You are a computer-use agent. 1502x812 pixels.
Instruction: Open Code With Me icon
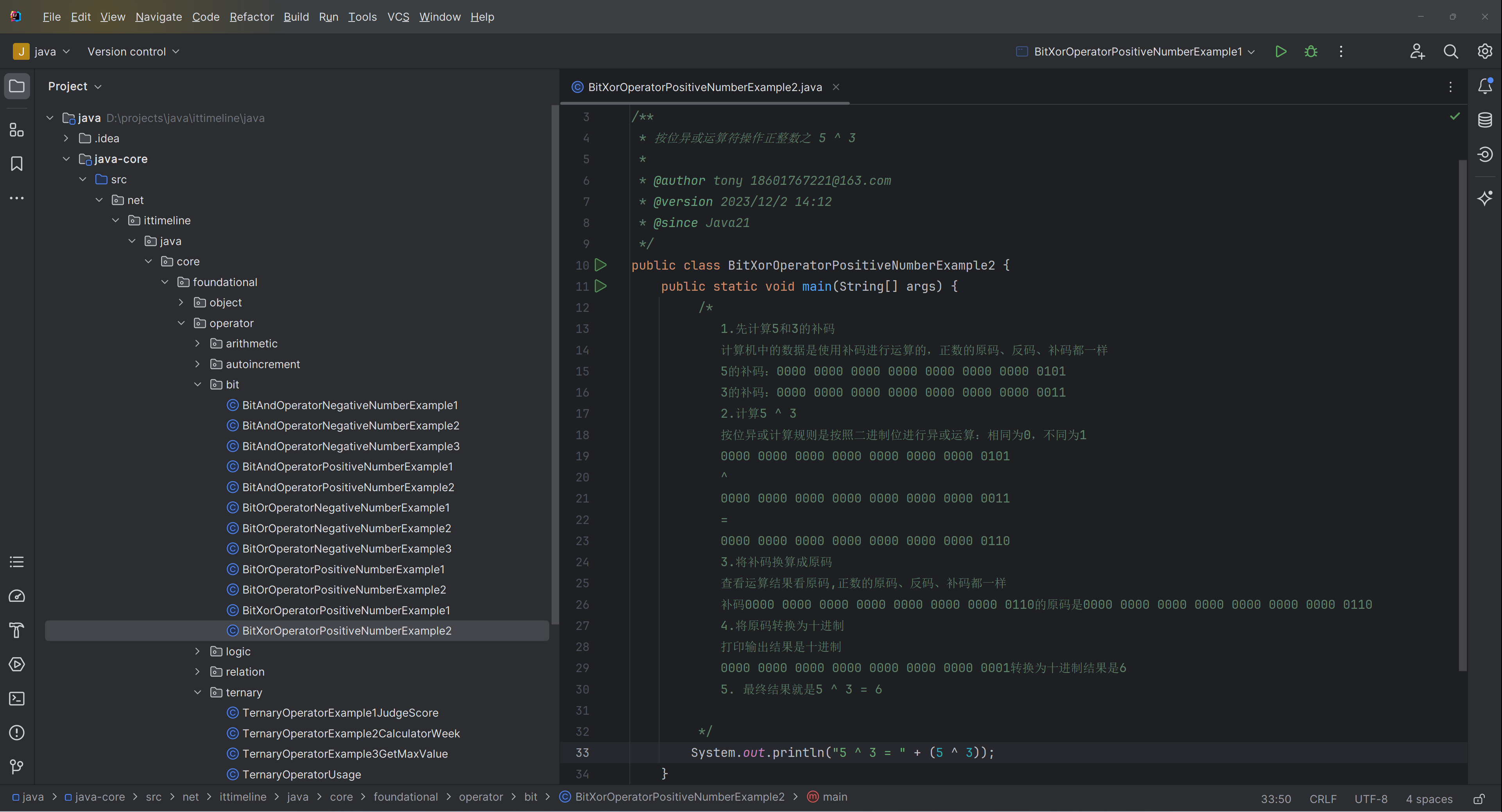[1418, 51]
